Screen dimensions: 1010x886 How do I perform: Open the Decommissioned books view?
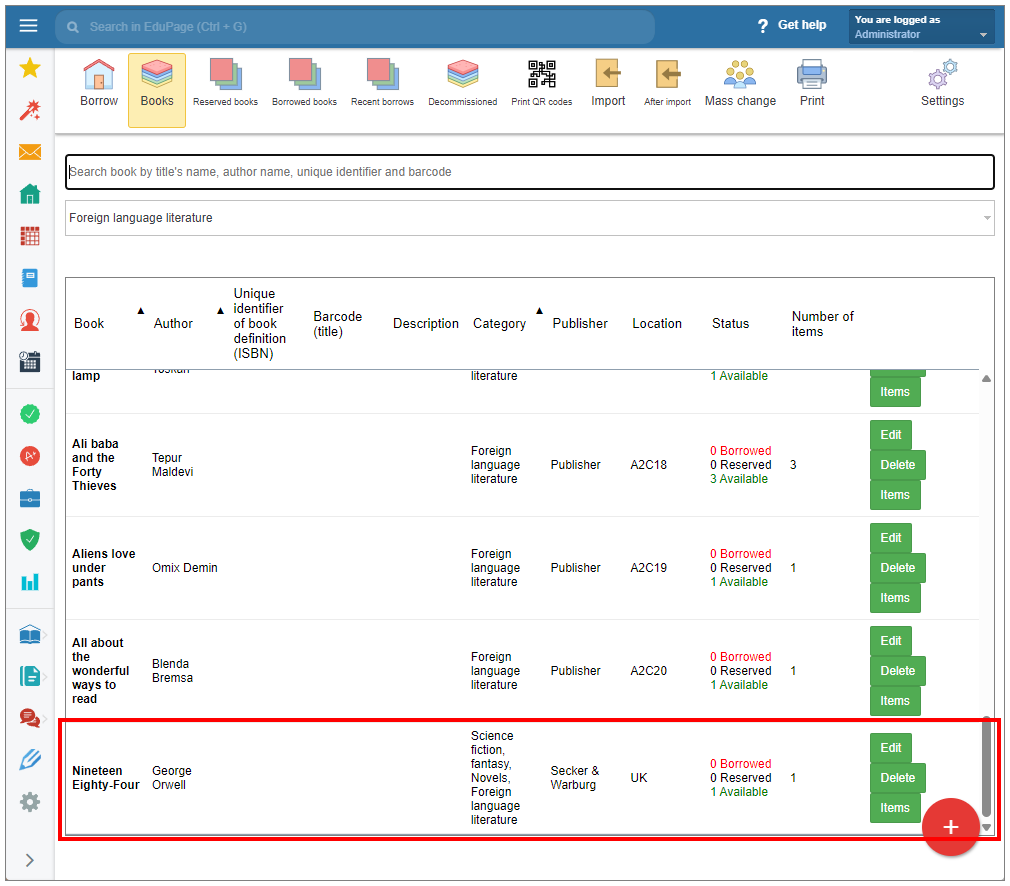[x=462, y=84]
